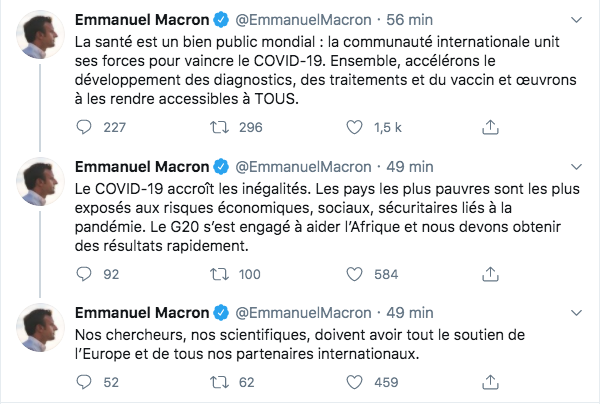Reply to the tweet about nos chercheurs
The width and height of the screenshot is (601, 404).
(86, 381)
